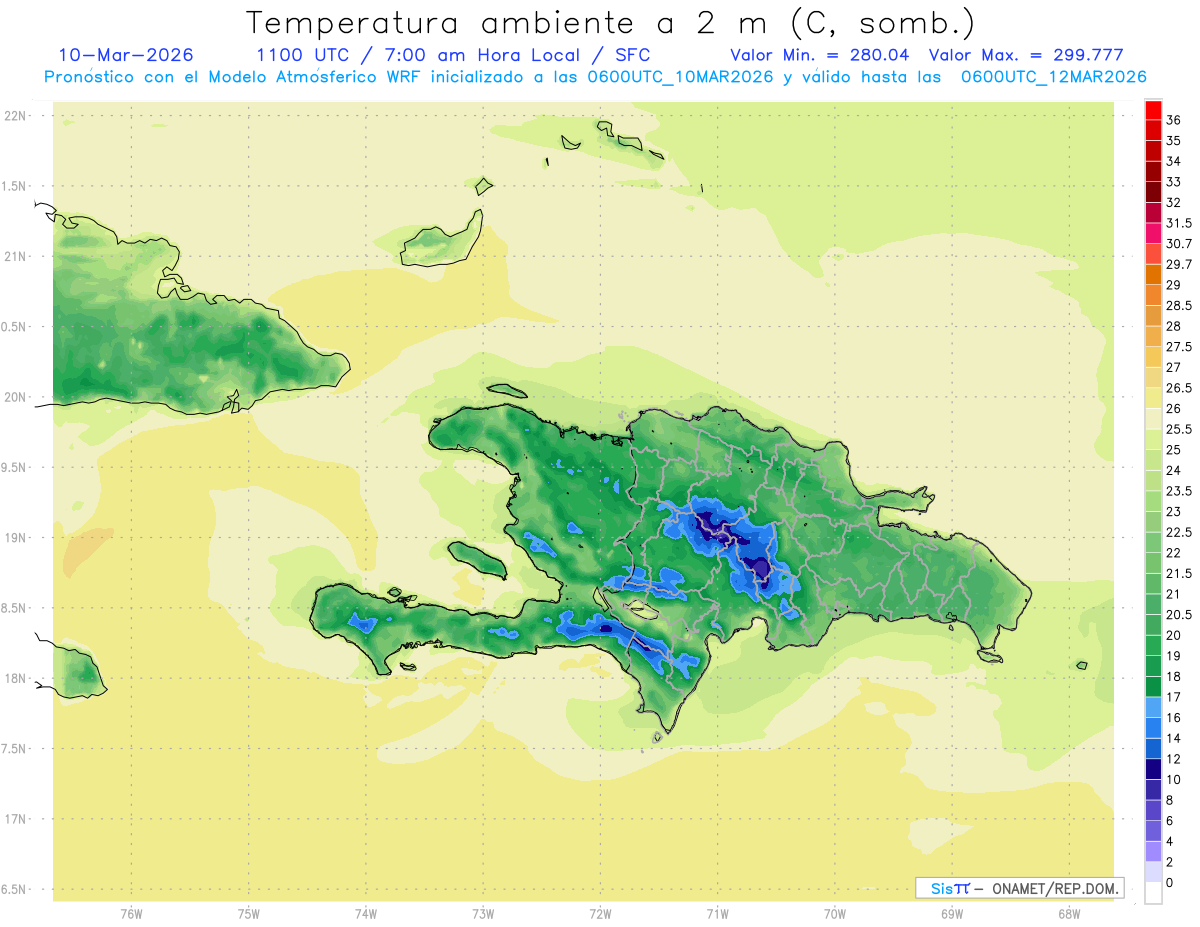Click the legend value 8
Viewport: 1200px width, 927px height.
coord(1170,800)
